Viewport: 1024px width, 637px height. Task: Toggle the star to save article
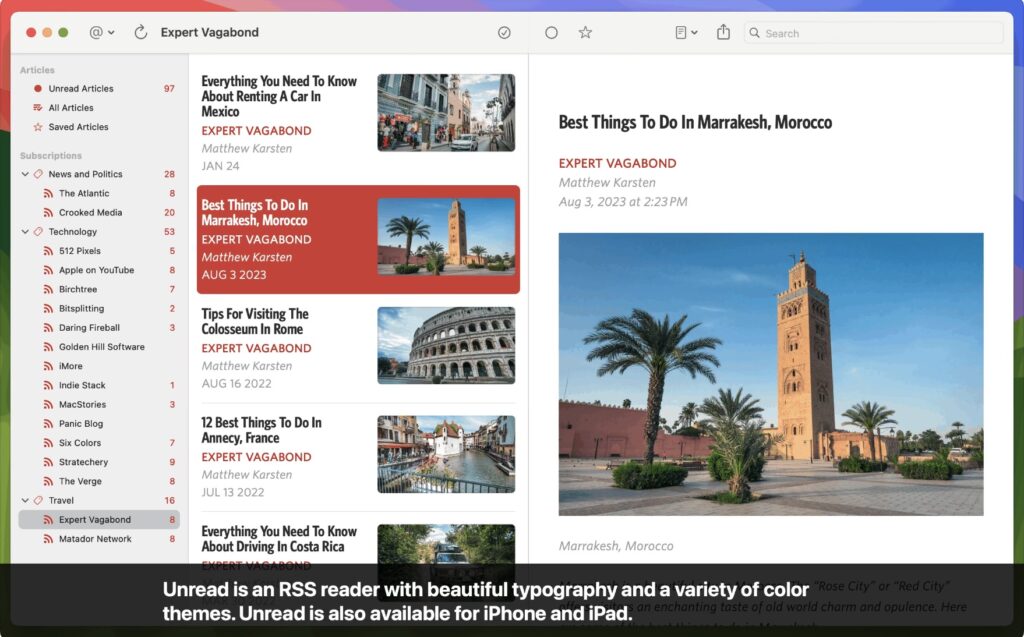(x=585, y=32)
